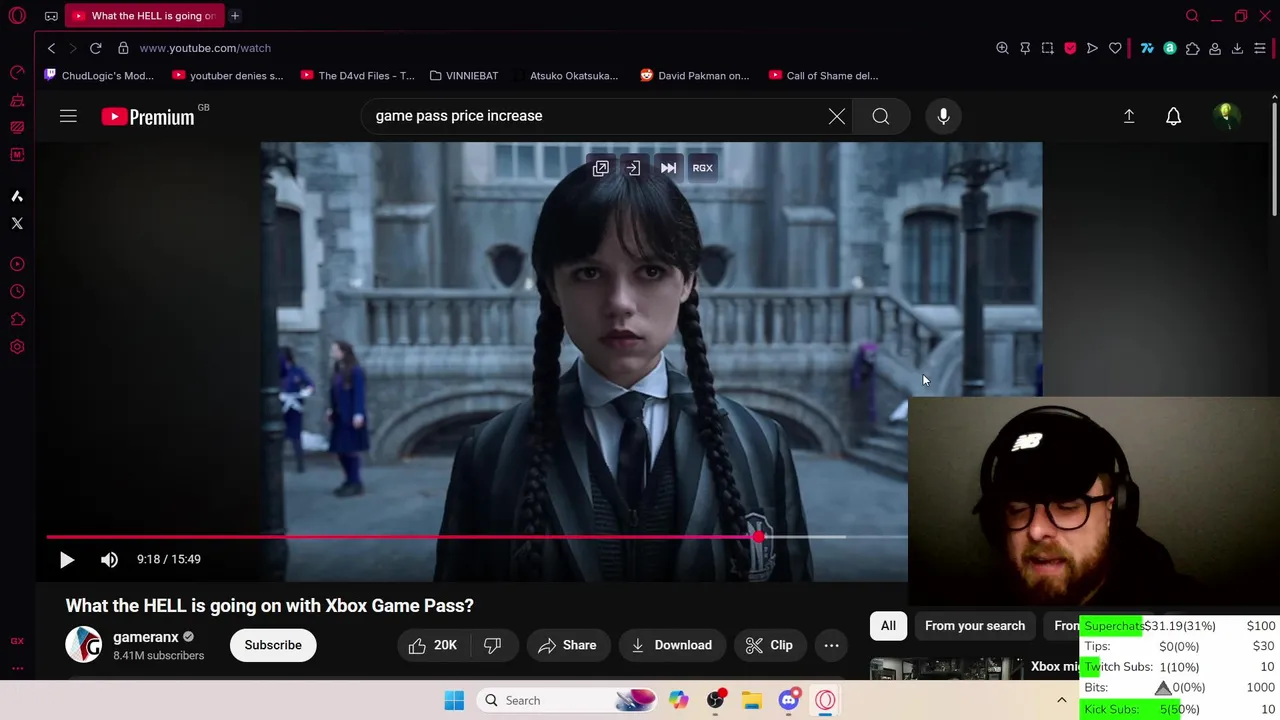Open the gameranx channel avatar
Viewport: 1280px width, 720px height.
(84, 645)
